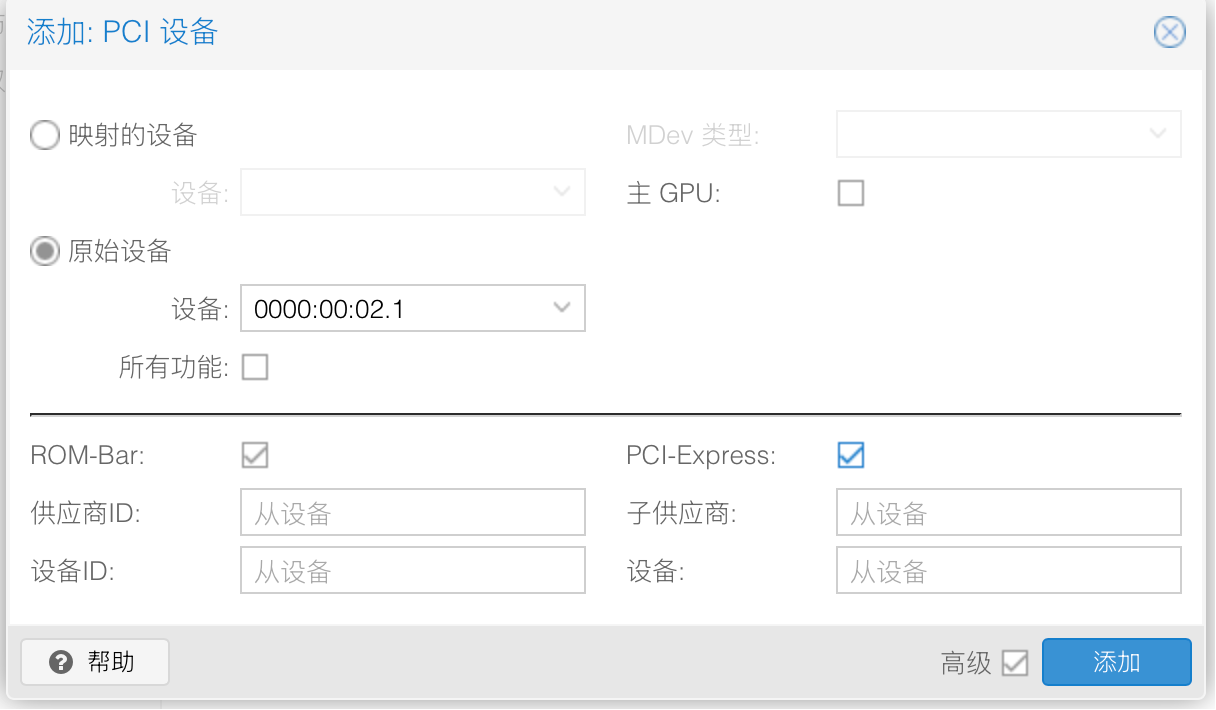The image size is (1216, 710).
Task: Click the 子供应商 input field
Action: tap(1008, 513)
